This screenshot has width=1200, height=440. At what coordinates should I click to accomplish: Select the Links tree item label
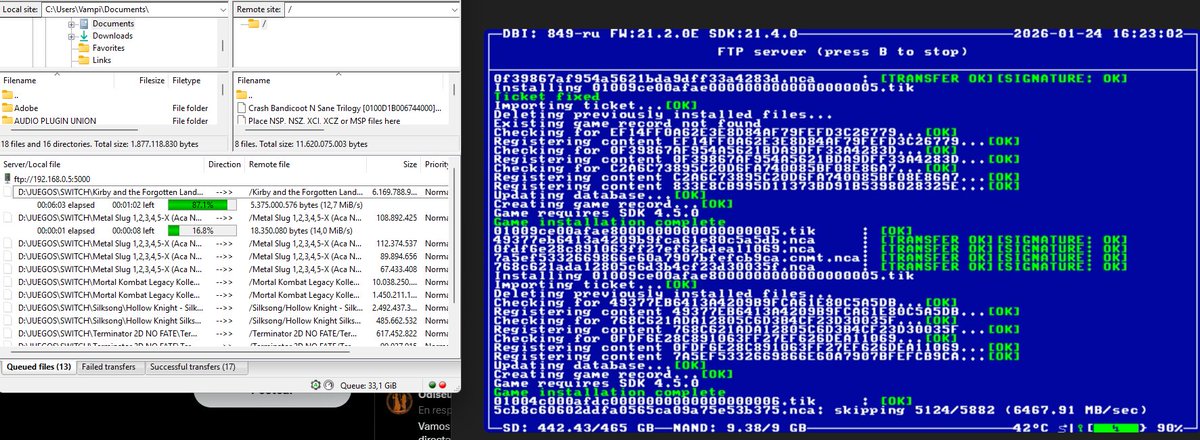(102, 59)
